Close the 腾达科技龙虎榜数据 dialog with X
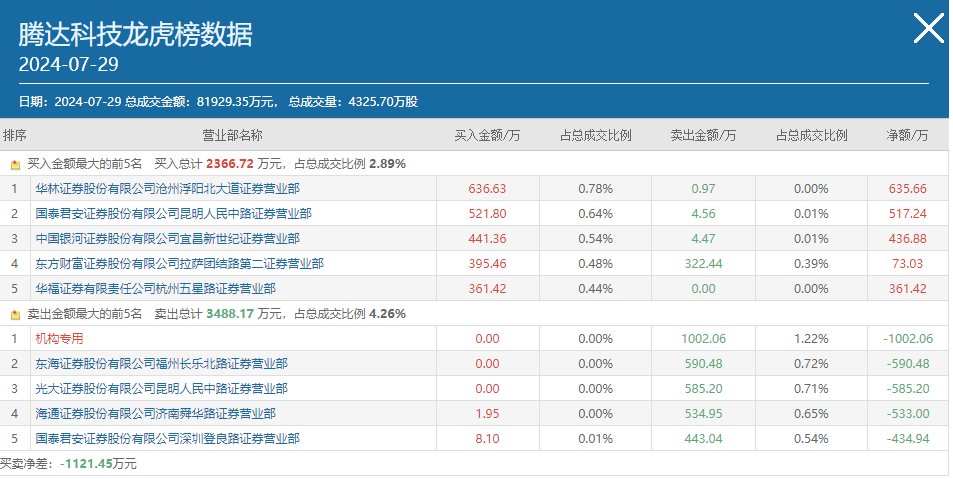This screenshot has width=953, height=479. pos(928,29)
